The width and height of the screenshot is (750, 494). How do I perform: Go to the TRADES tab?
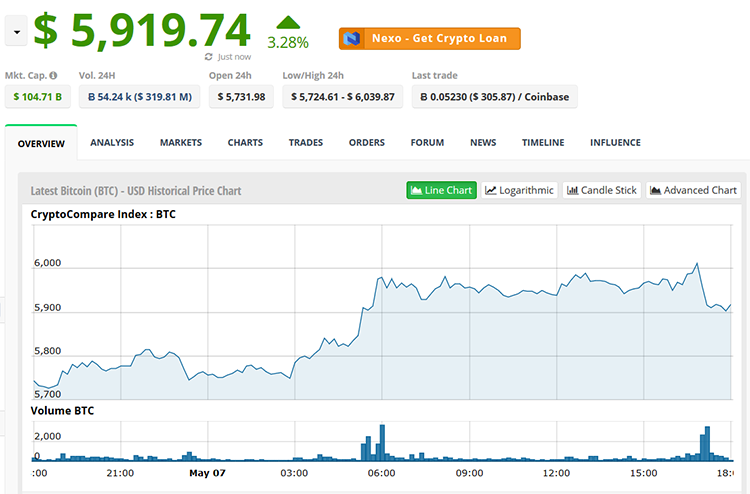point(306,143)
